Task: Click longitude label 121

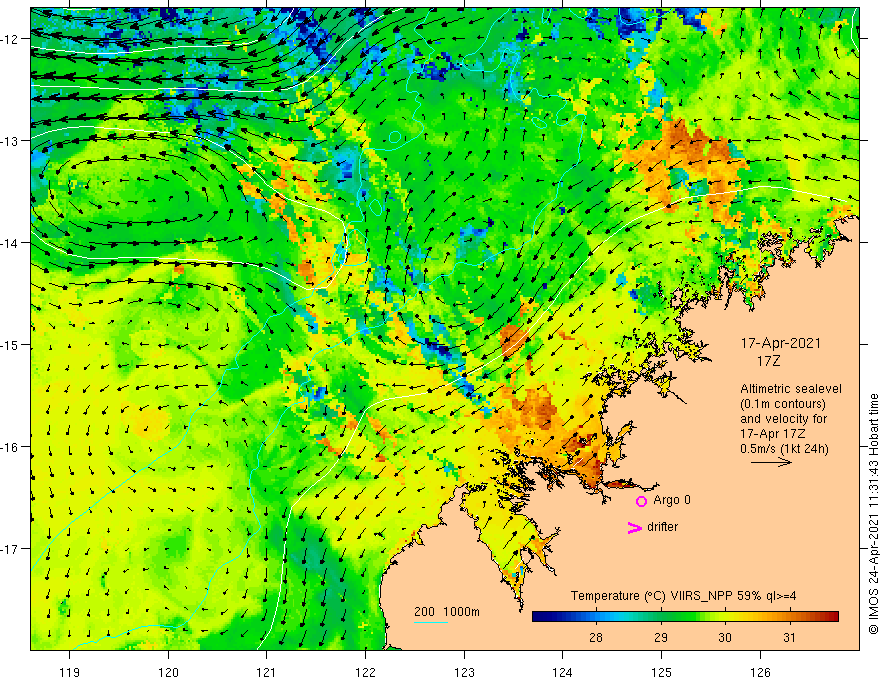Action: [x=267, y=672]
